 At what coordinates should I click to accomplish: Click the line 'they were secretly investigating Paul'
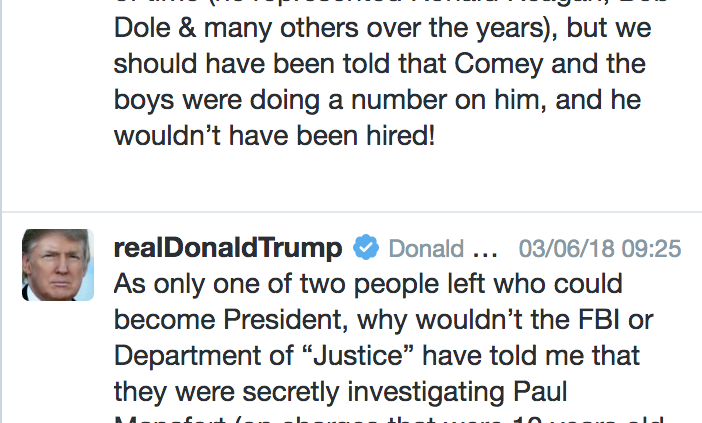click(x=340, y=392)
